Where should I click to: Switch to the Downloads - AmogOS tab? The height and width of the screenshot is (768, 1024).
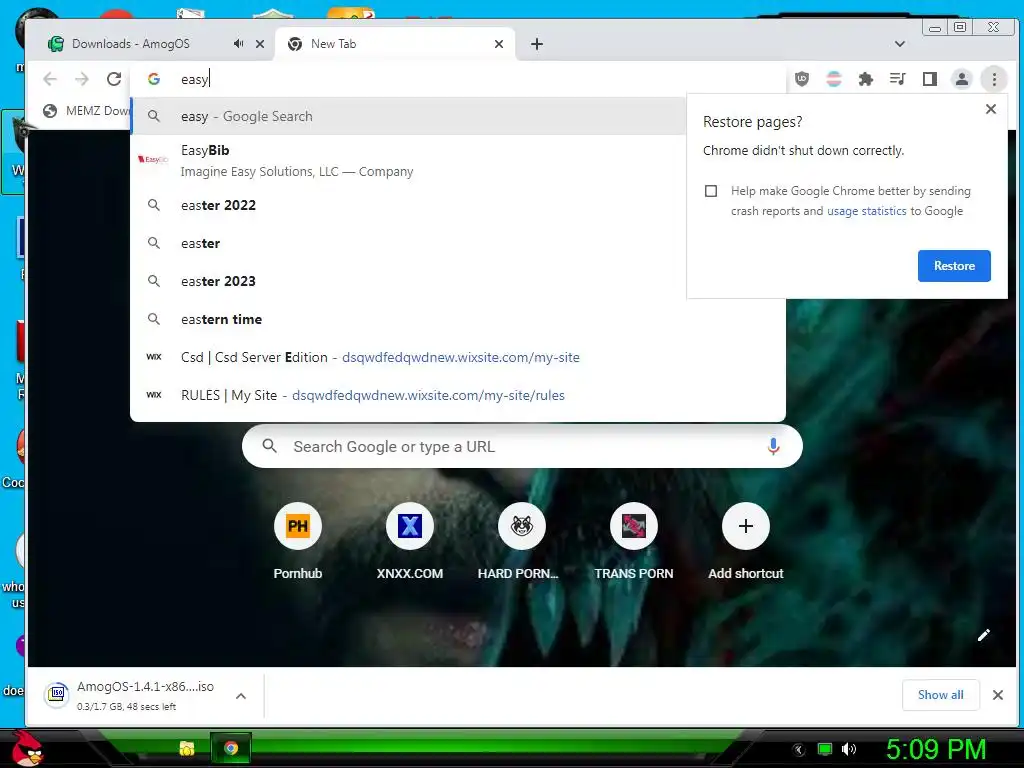click(131, 44)
